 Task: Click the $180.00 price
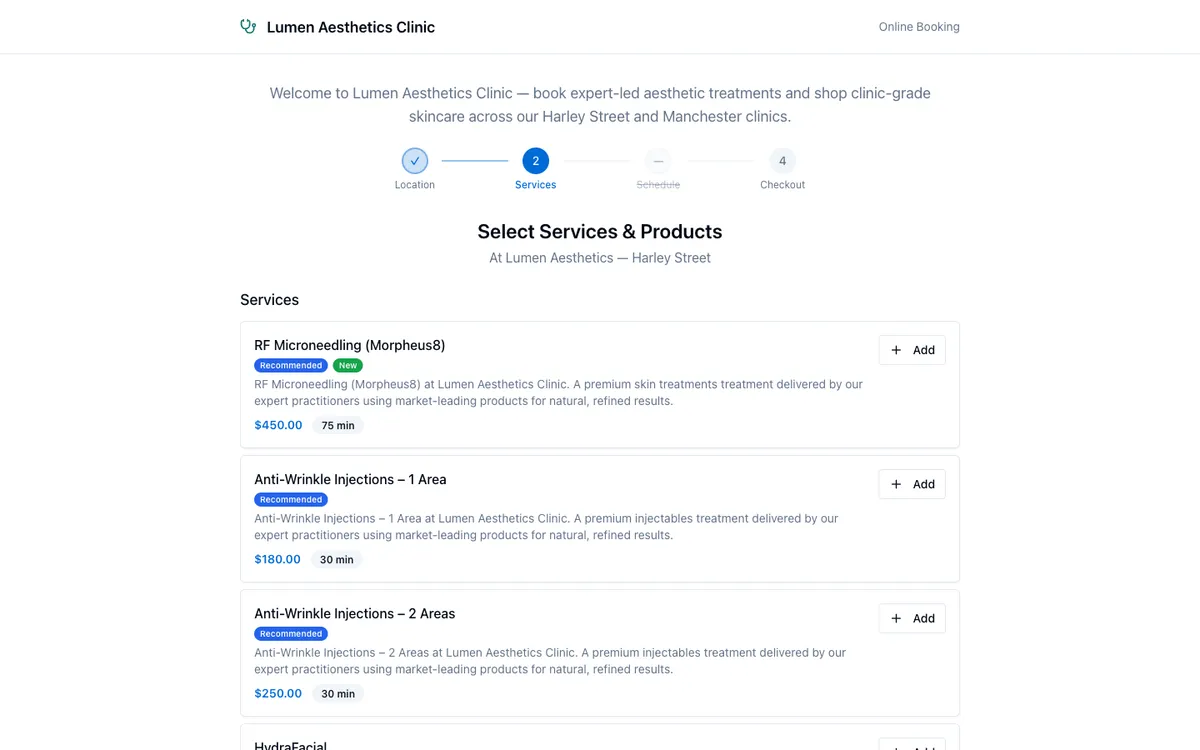point(277,559)
